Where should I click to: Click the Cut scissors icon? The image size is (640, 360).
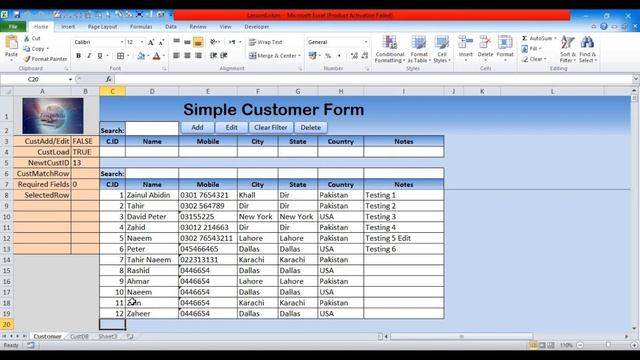click(x=27, y=38)
